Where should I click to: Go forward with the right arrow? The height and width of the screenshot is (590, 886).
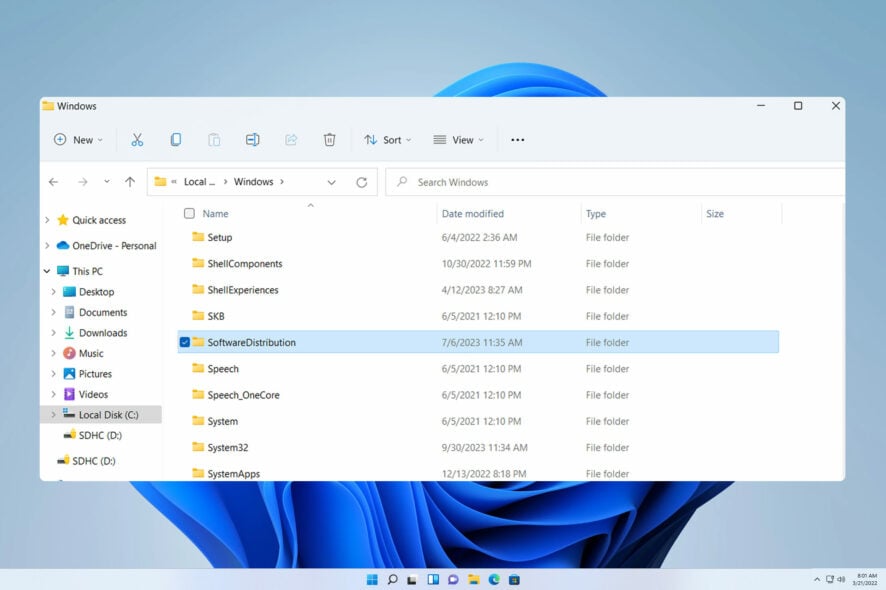[x=82, y=182]
